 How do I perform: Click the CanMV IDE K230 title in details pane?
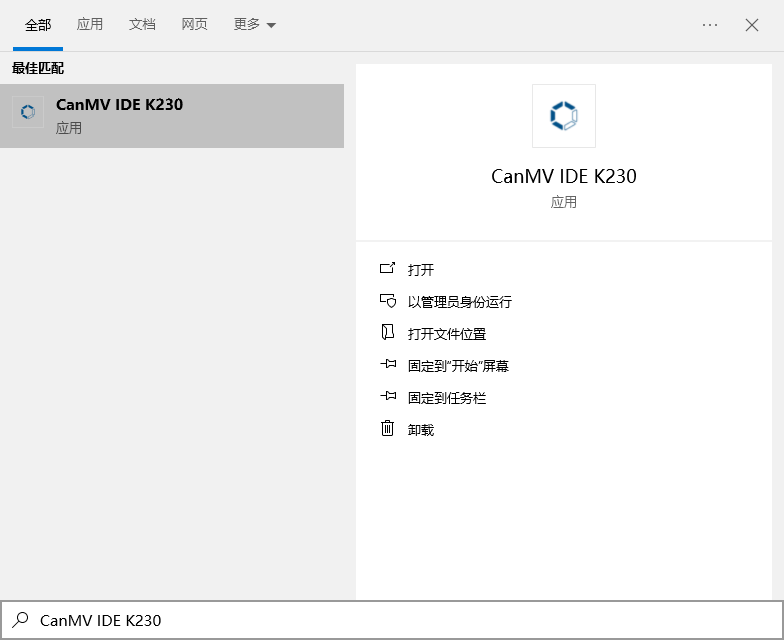pos(564,176)
